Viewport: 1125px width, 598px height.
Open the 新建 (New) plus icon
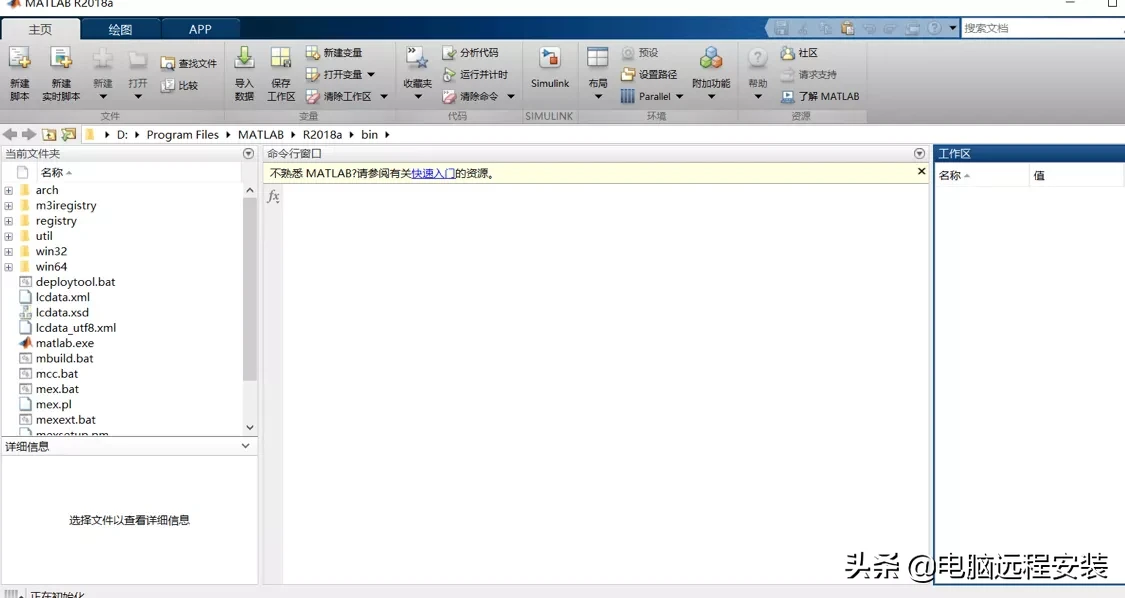click(103, 60)
